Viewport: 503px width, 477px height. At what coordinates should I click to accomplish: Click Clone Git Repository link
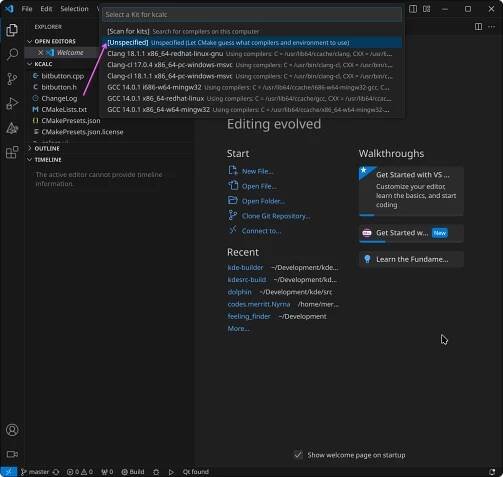tap(276, 216)
